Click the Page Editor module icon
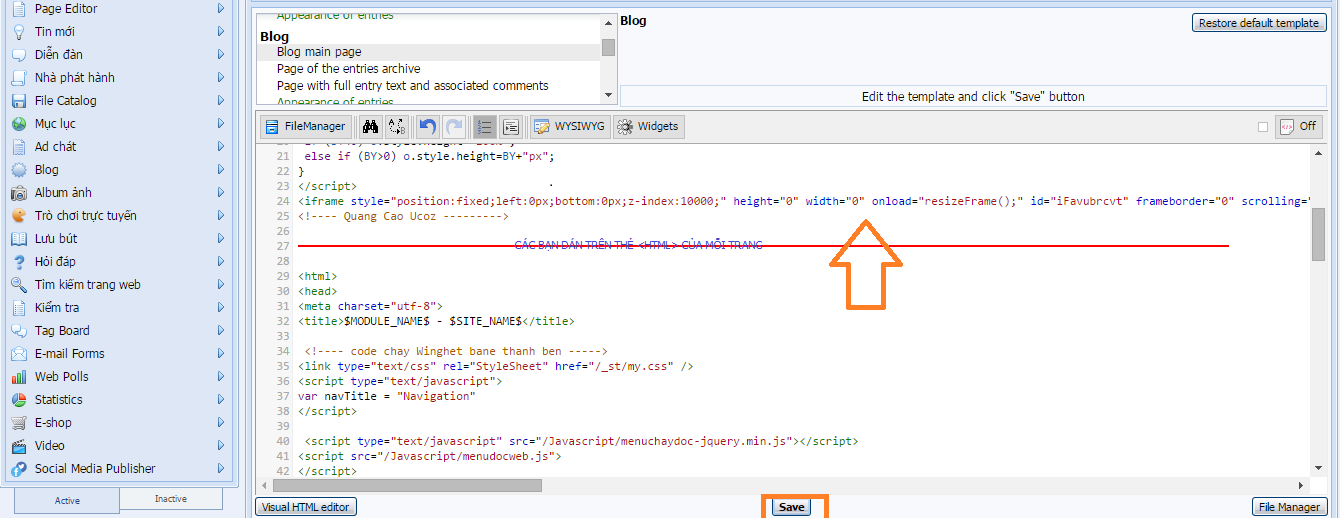This screenshot has width=1340, height=520. 18,8
